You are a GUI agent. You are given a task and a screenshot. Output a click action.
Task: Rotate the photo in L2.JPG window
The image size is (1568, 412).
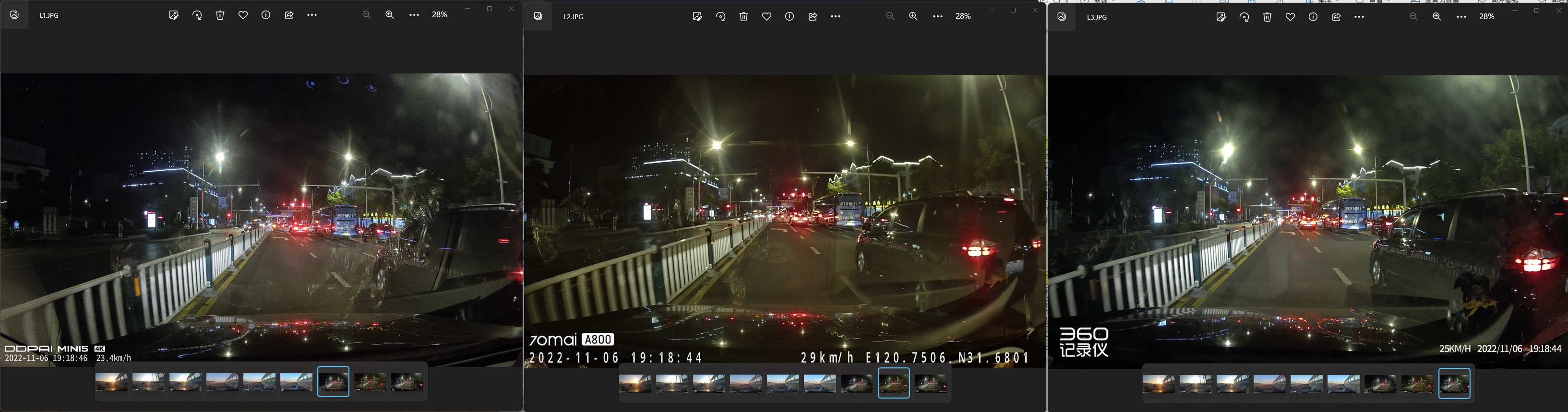720,16
